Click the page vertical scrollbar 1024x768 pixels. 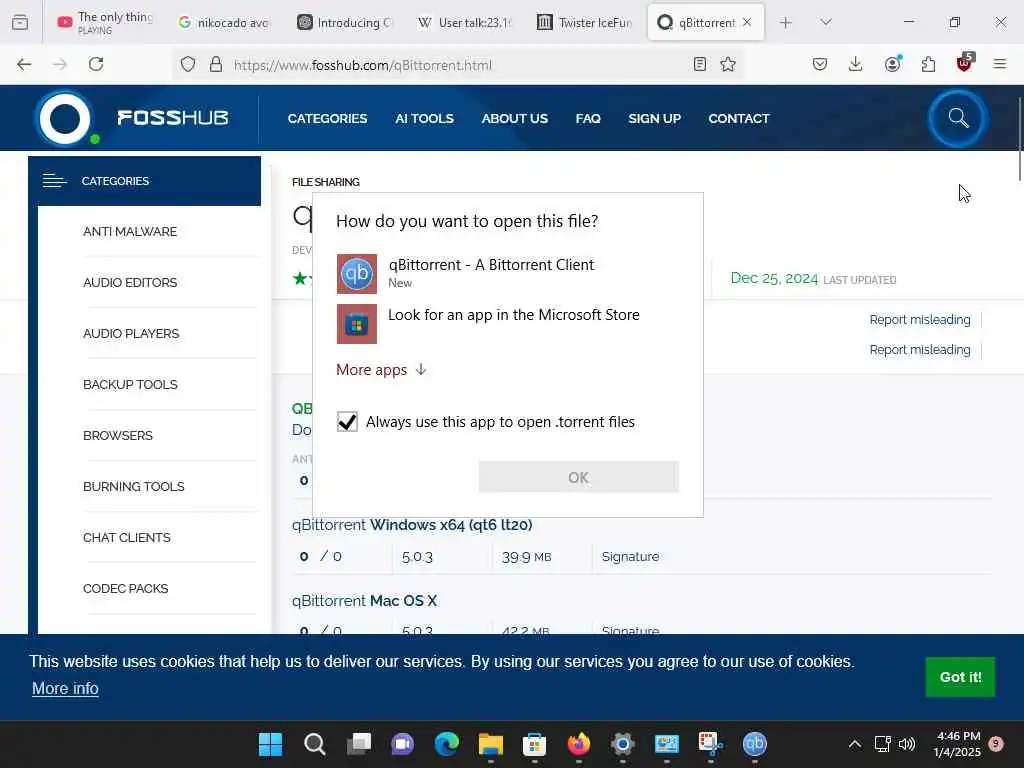1019,139
